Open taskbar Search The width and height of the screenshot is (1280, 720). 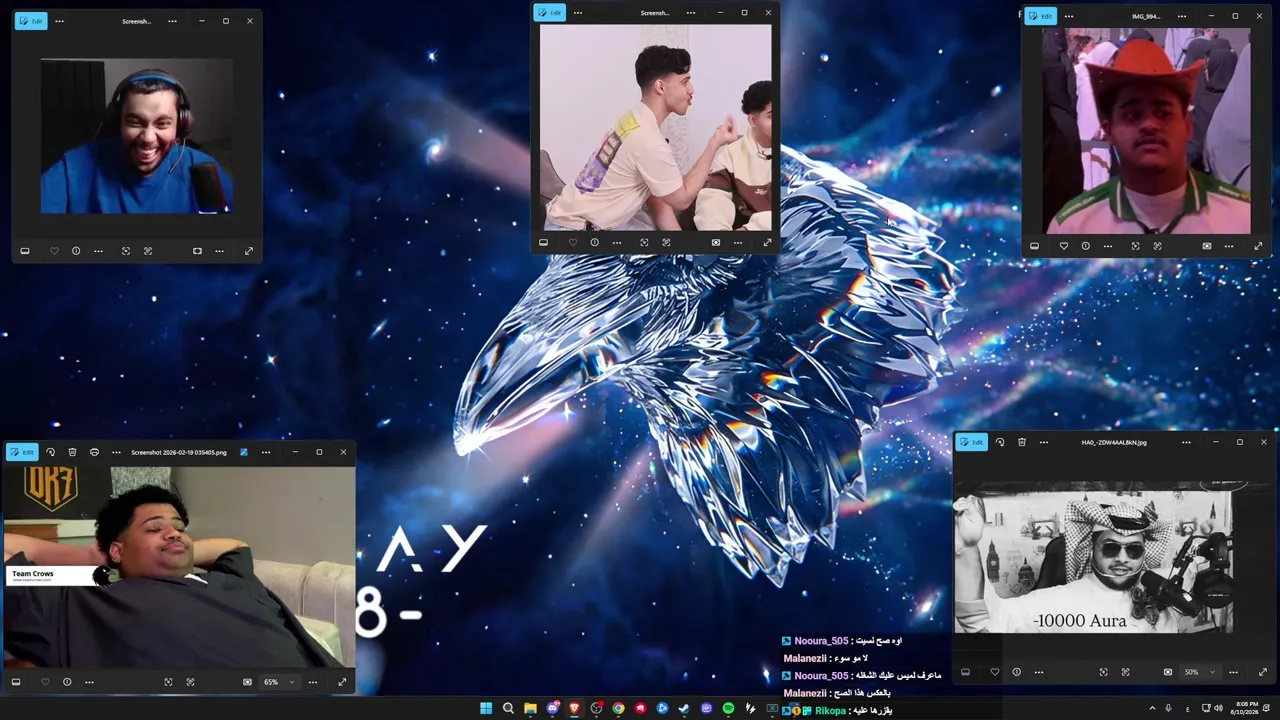click(508, 708)
